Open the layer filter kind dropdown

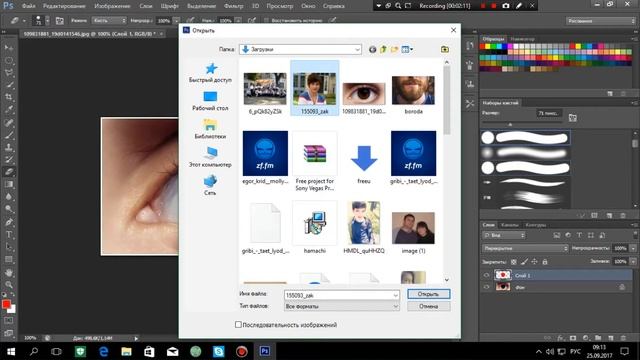click(504, 236)
